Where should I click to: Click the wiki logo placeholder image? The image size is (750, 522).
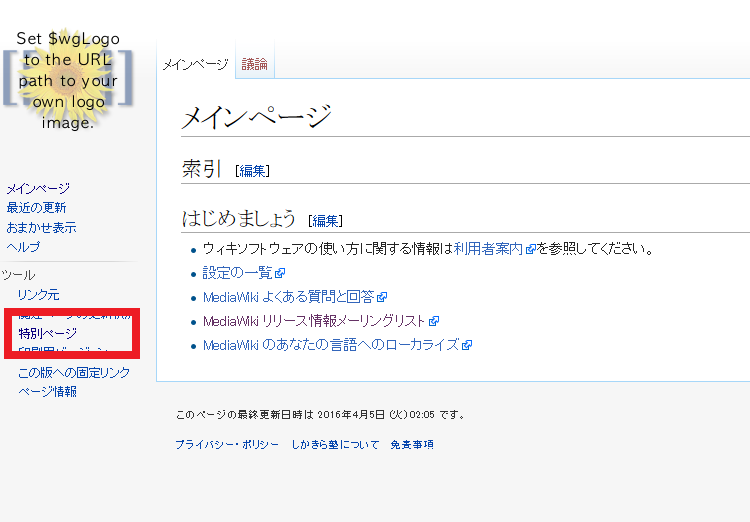[67, 80]
